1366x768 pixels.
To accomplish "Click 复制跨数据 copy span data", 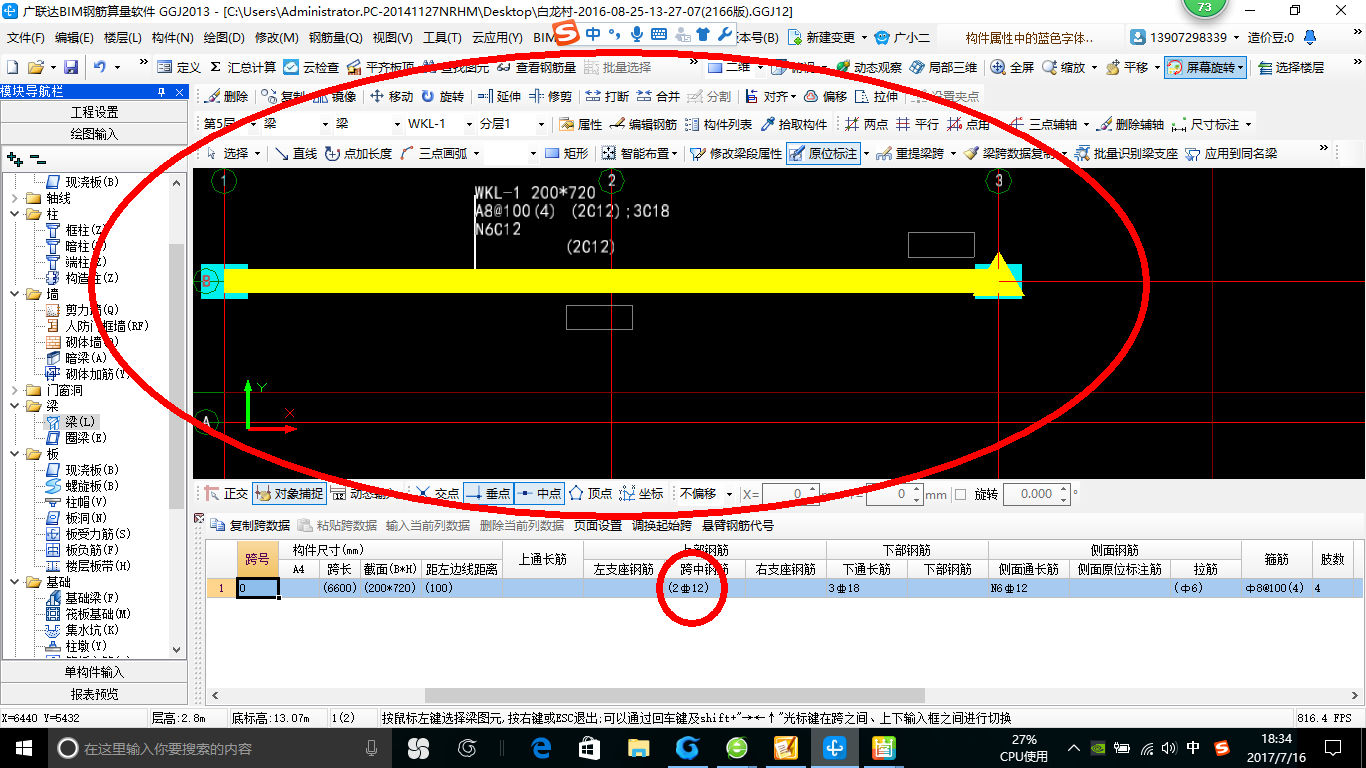I will coord(251,526).
